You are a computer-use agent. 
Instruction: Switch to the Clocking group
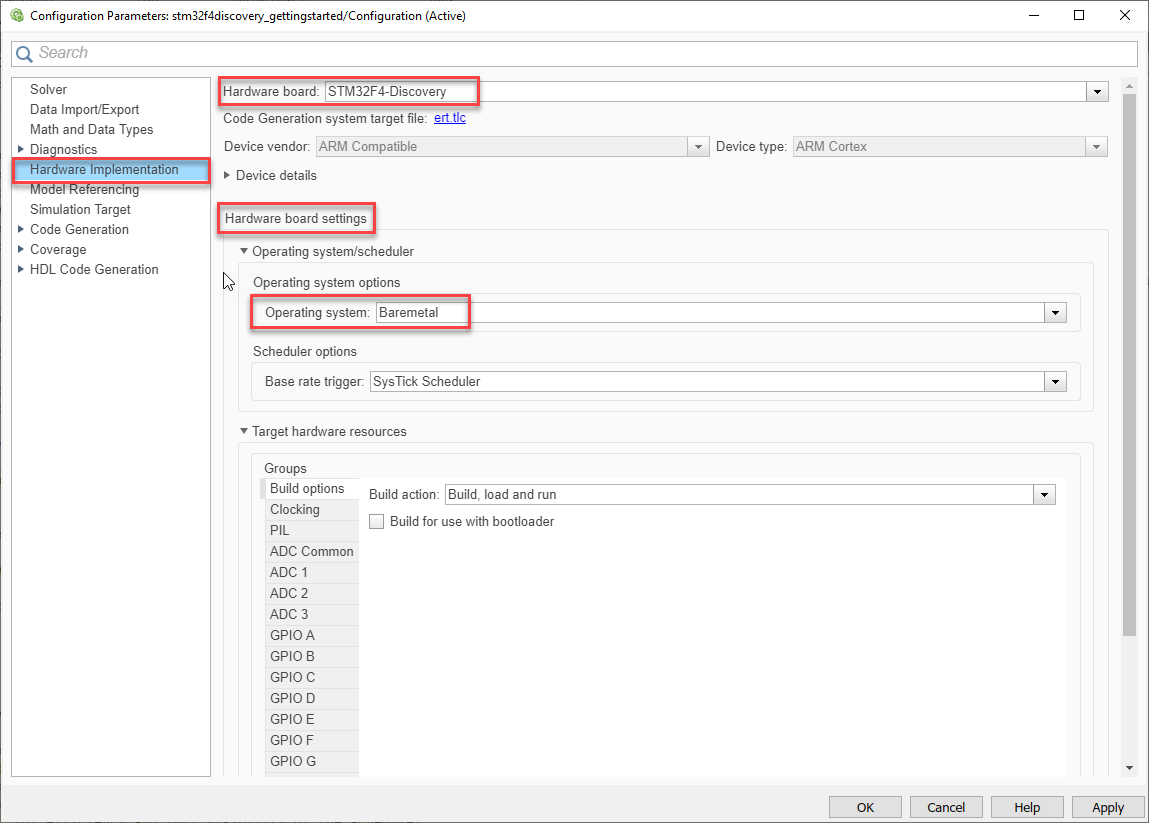coord(295,510)
